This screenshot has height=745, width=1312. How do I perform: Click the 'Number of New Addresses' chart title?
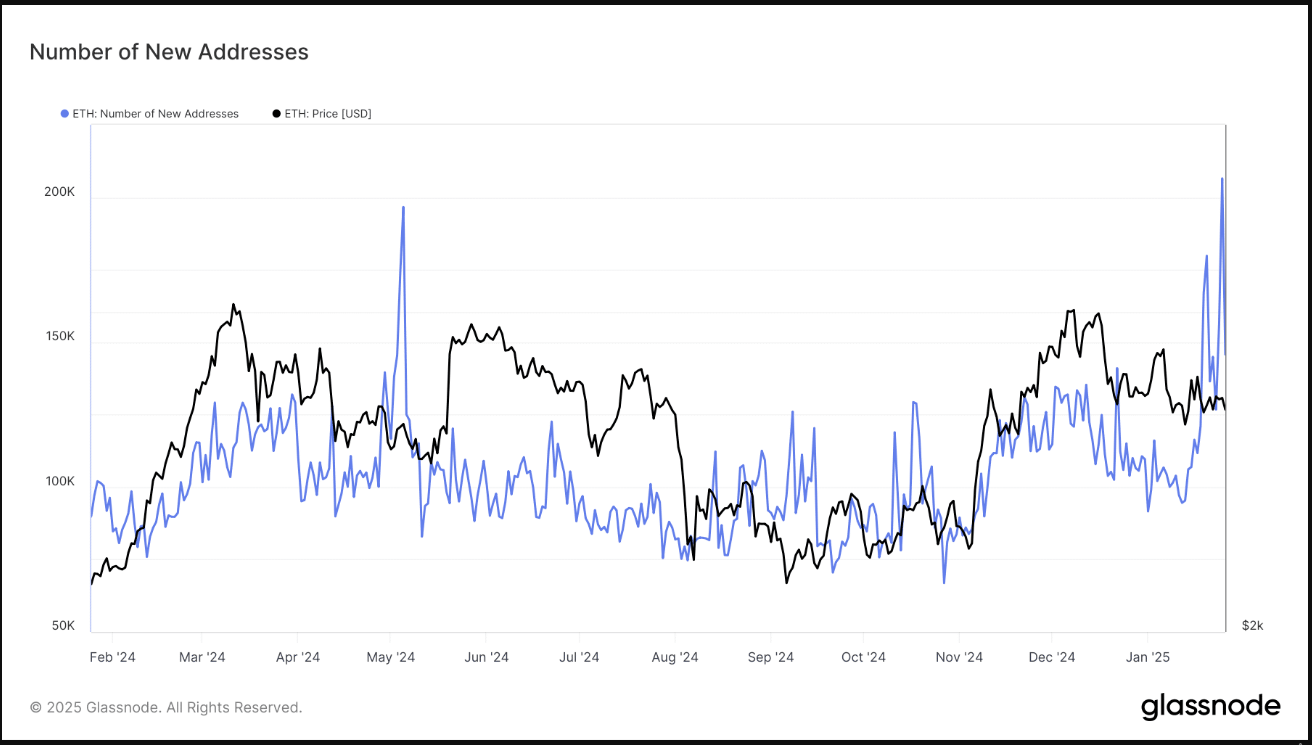click(x=169, y=52)
